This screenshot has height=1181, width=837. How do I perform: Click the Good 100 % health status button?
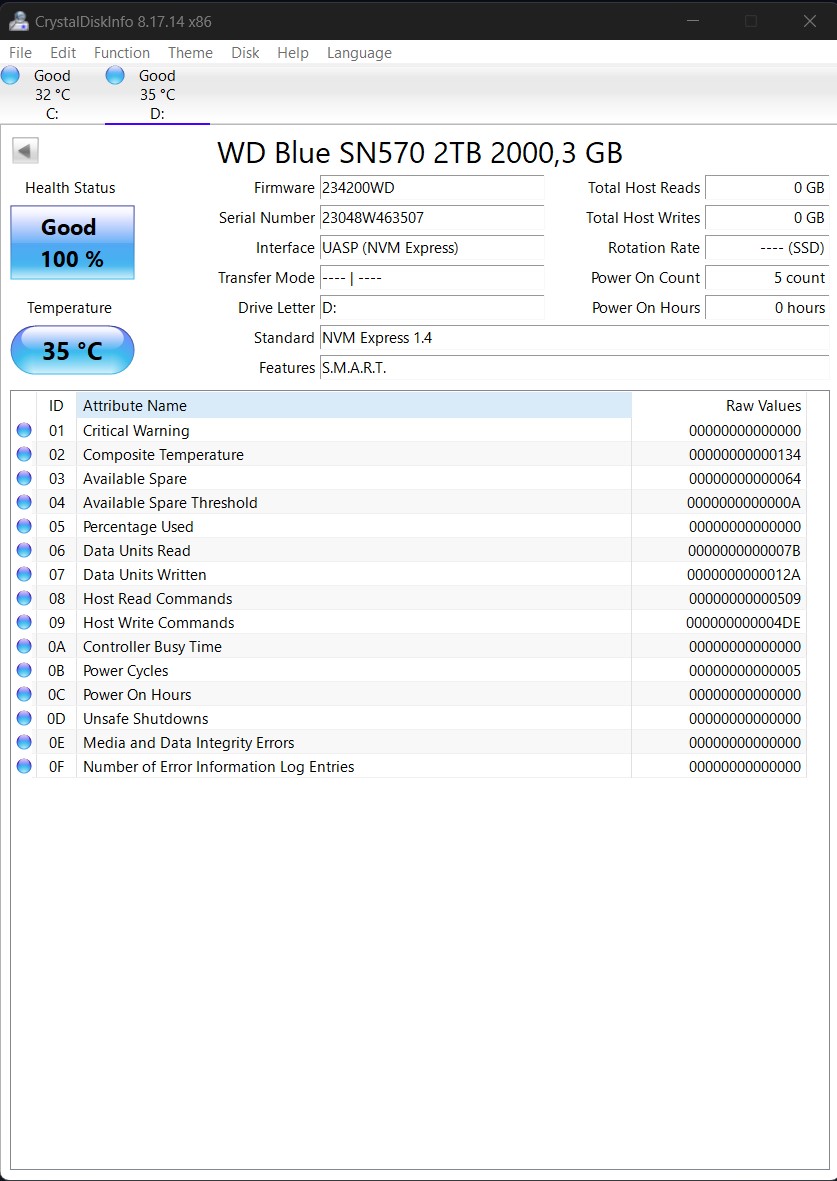[x=72, y=243]
